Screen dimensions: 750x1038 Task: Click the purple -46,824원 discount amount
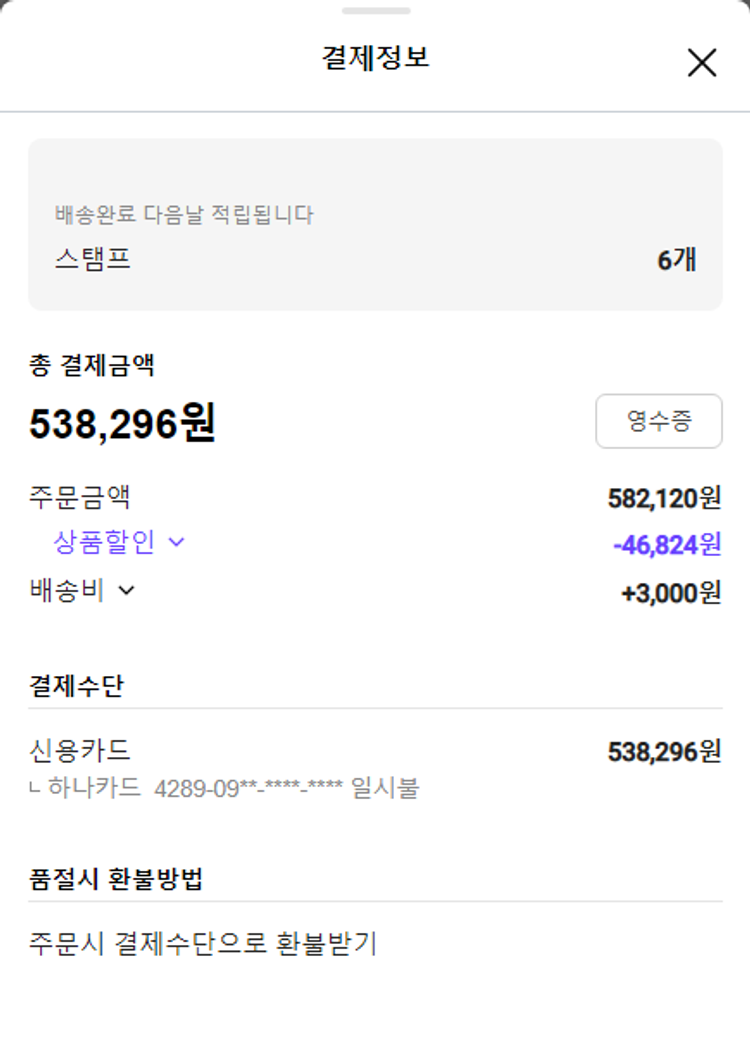[x=666, y=544]
